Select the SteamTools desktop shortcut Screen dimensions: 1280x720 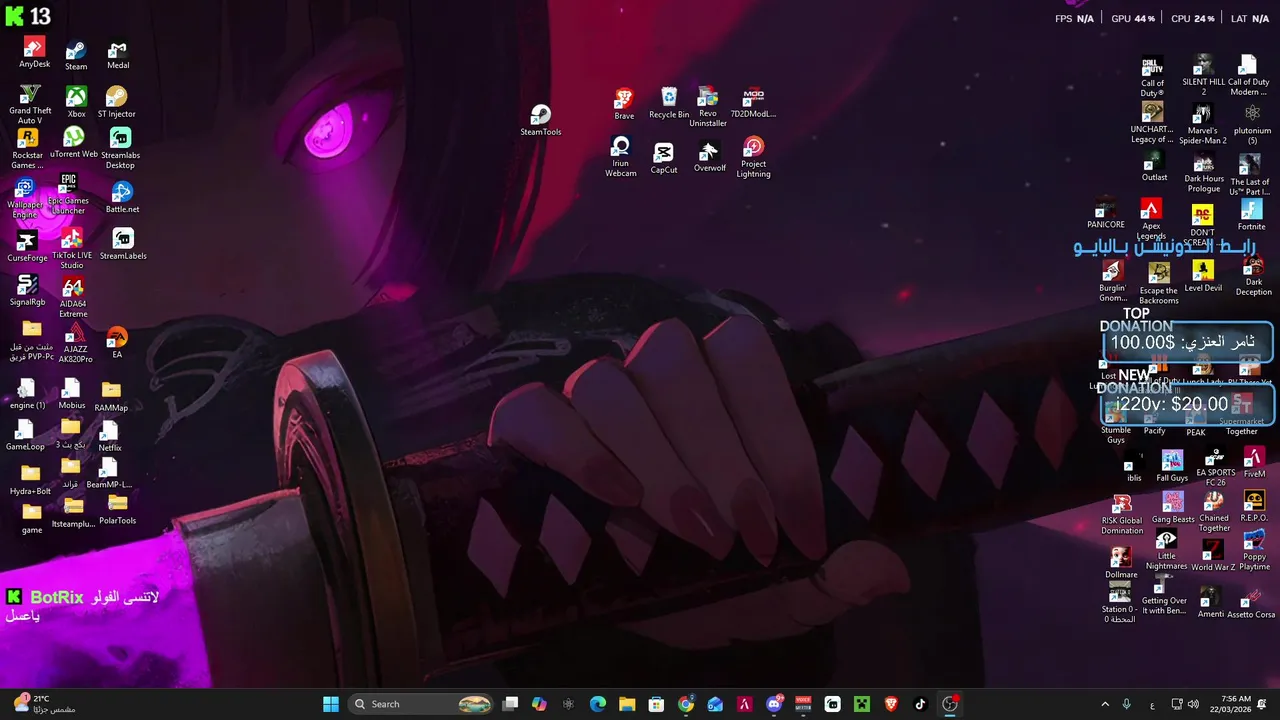click(x=540, y=121)
